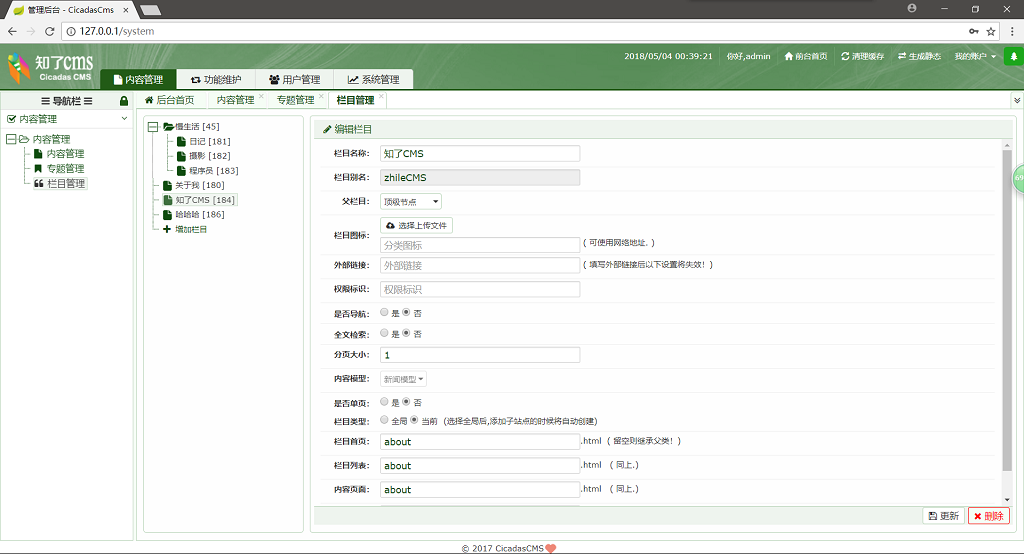Bookmark this page with the star icon
Screen dimensions: 1024x554
991,31
